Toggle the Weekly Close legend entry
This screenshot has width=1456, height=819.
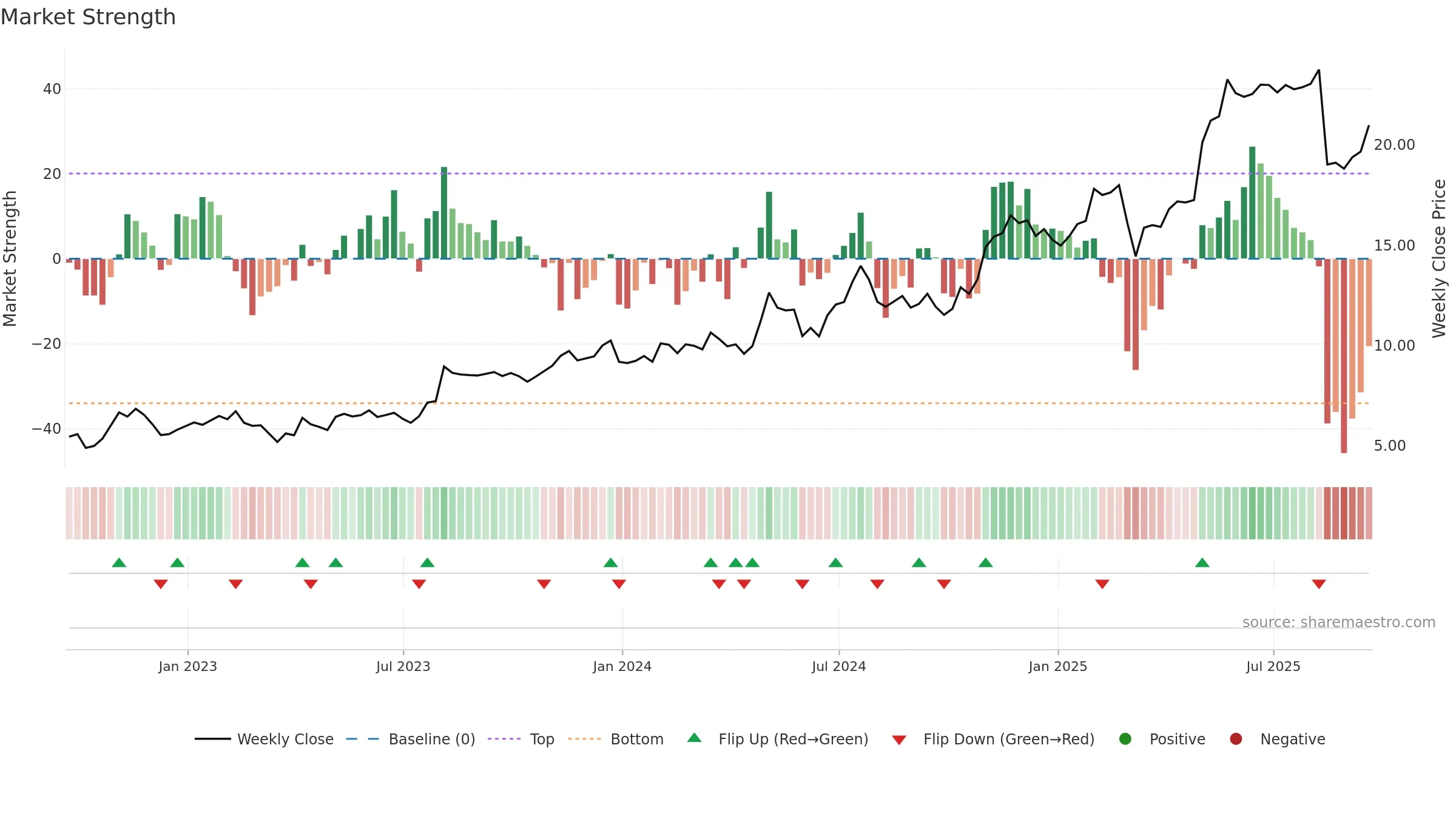pos(265,739)
